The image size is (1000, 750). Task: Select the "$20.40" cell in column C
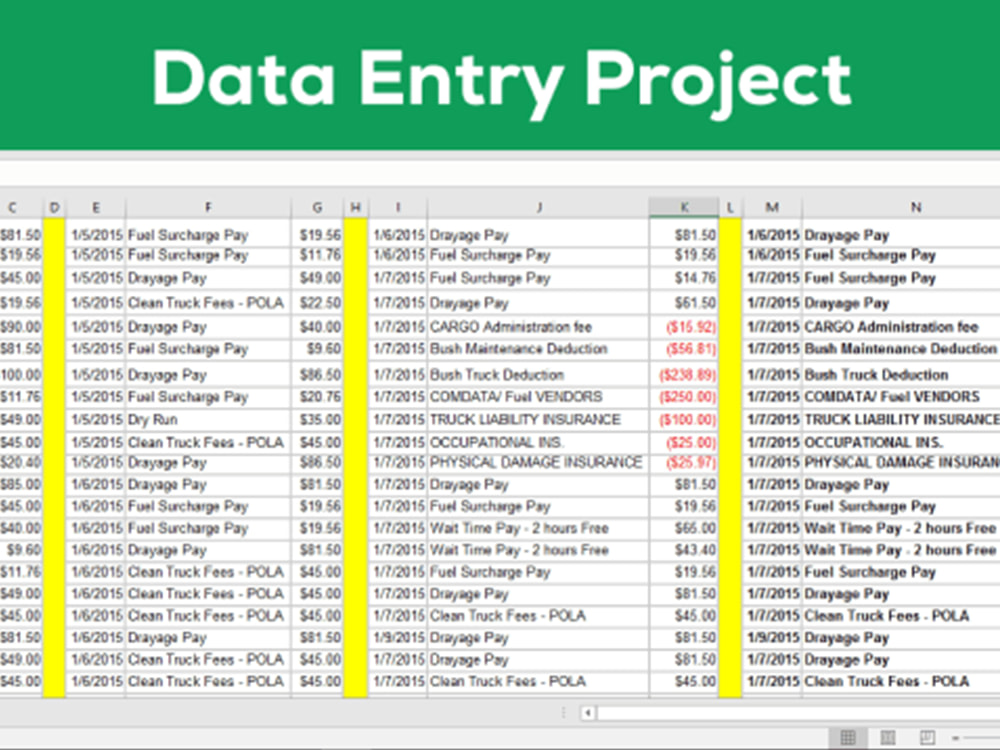click(21, 462)
